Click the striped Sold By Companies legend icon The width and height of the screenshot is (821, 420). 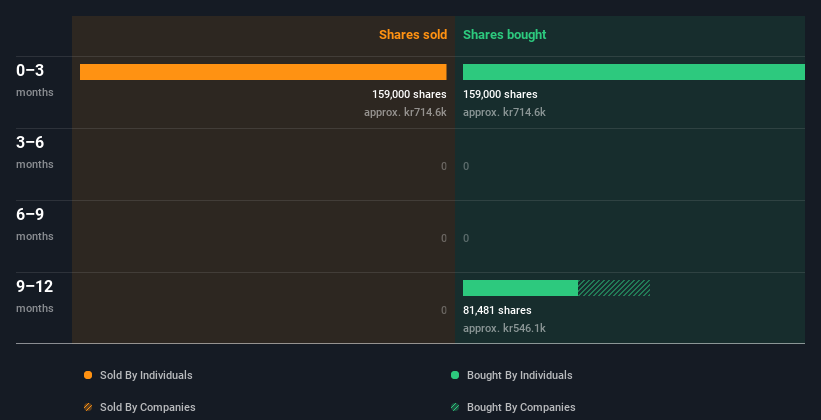pyautogui.click(x=88, y=407)
